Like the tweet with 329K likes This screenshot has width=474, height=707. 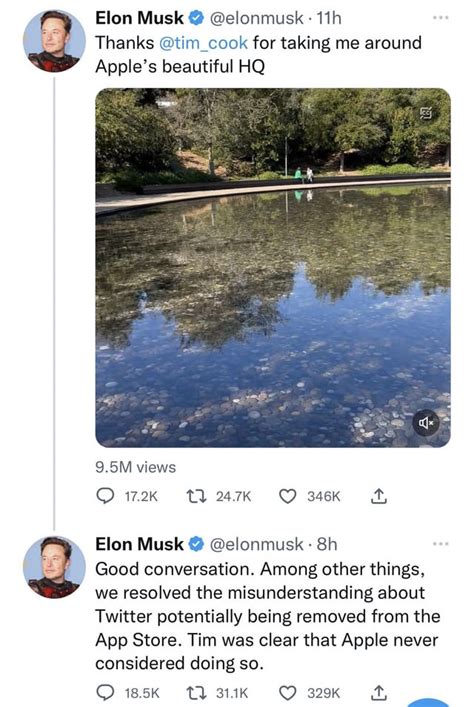pyautogui.click(x=288, y=693)
